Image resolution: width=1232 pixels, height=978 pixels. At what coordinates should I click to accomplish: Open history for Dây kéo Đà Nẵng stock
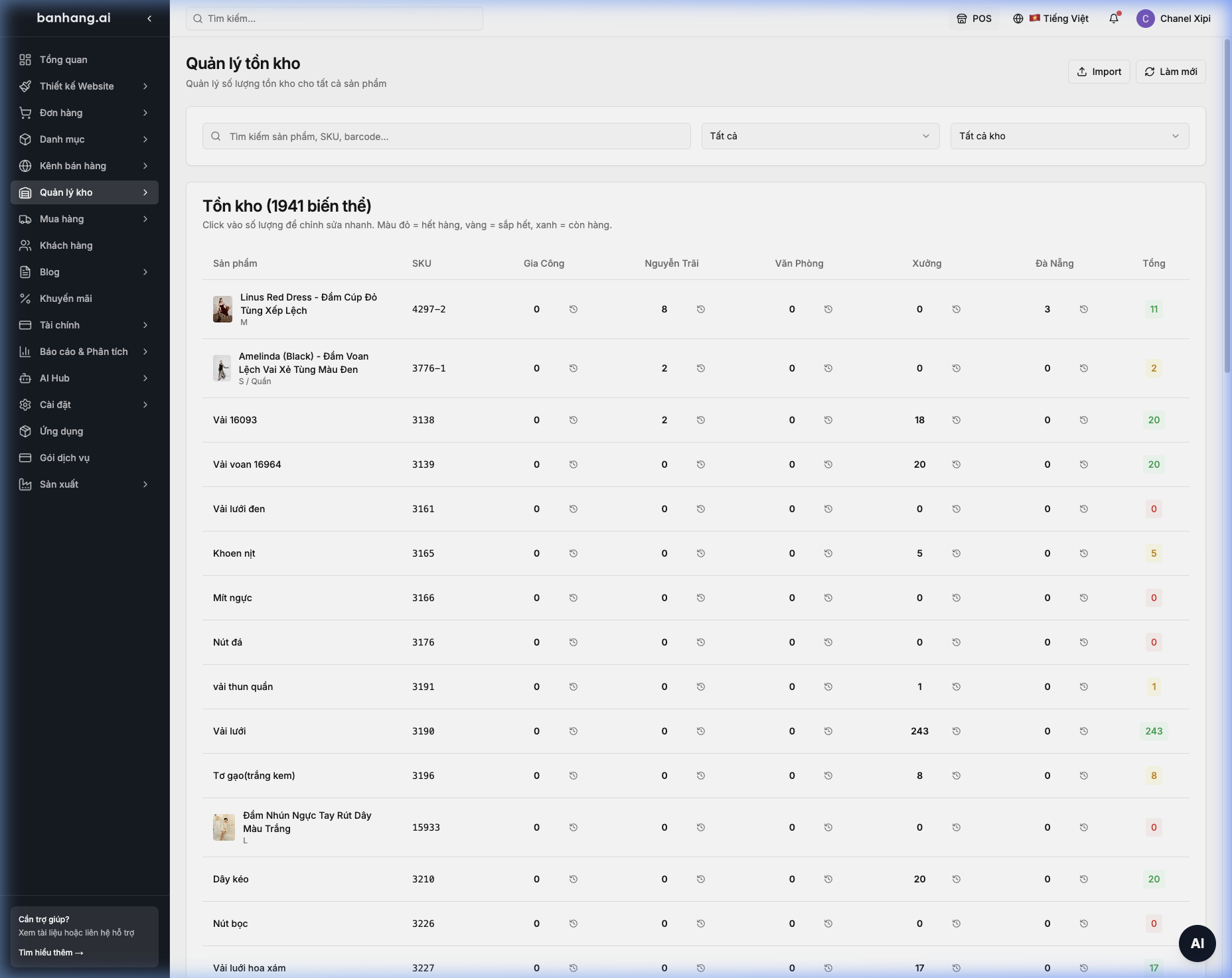tap(1083, 879)
